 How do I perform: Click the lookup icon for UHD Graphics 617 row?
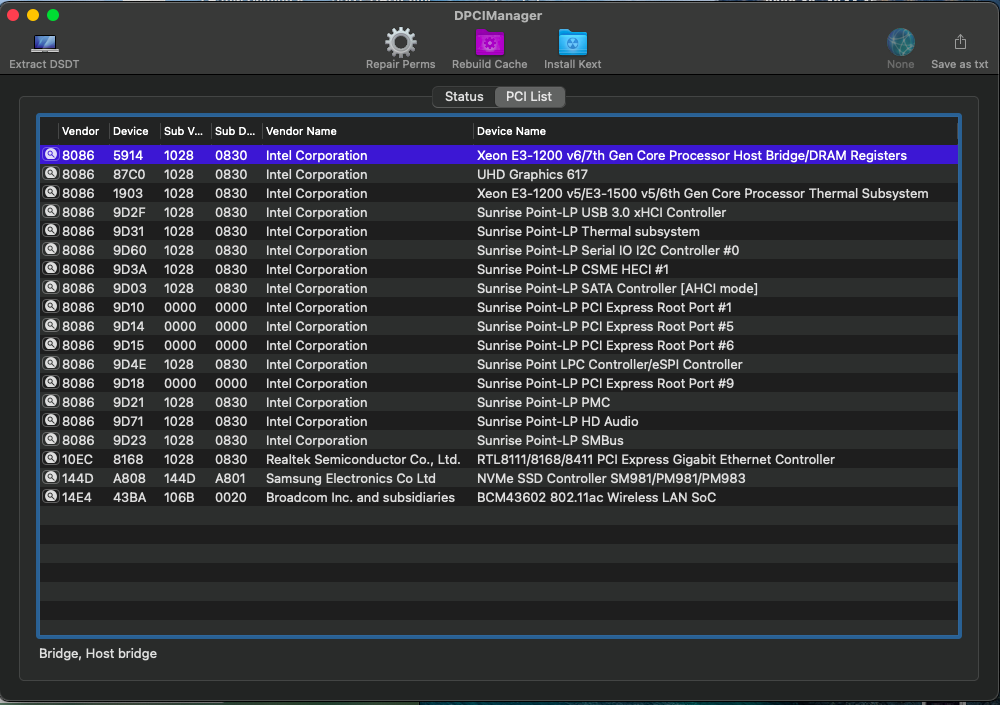[x=50, y=174]
